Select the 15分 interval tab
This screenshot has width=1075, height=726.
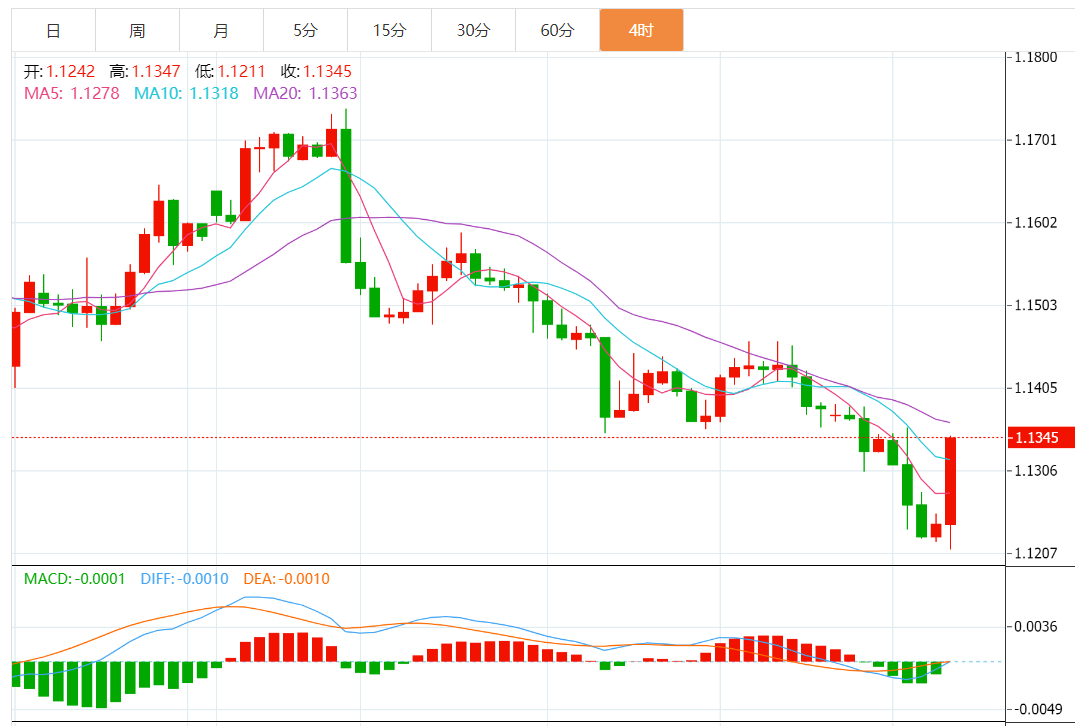(389, 30)
